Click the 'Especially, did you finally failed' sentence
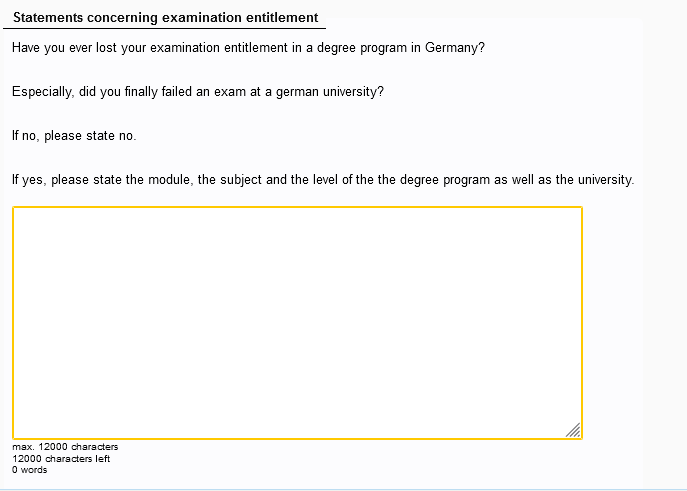The width and height of the screenshot is (687, 491). coord(198,92)
